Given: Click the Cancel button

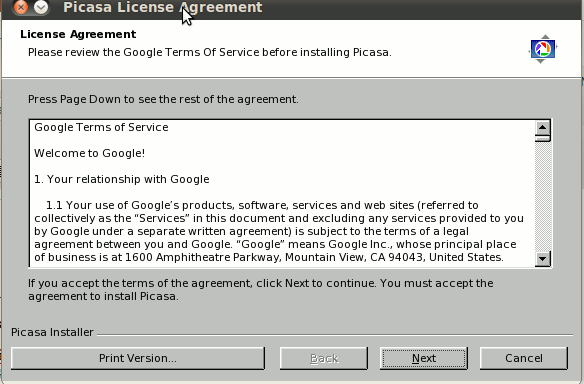Looking at the screenshot, I should coord(524,358).
